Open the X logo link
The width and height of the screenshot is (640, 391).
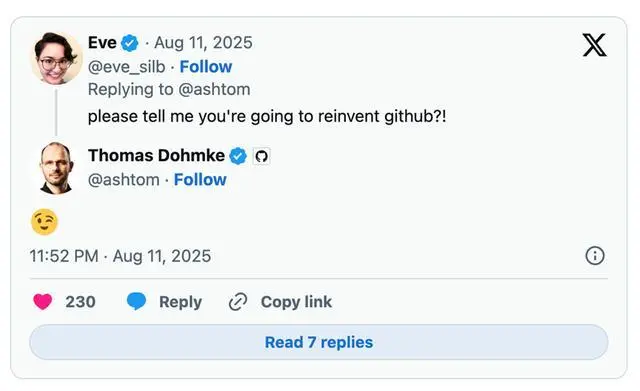pos(594,45)
